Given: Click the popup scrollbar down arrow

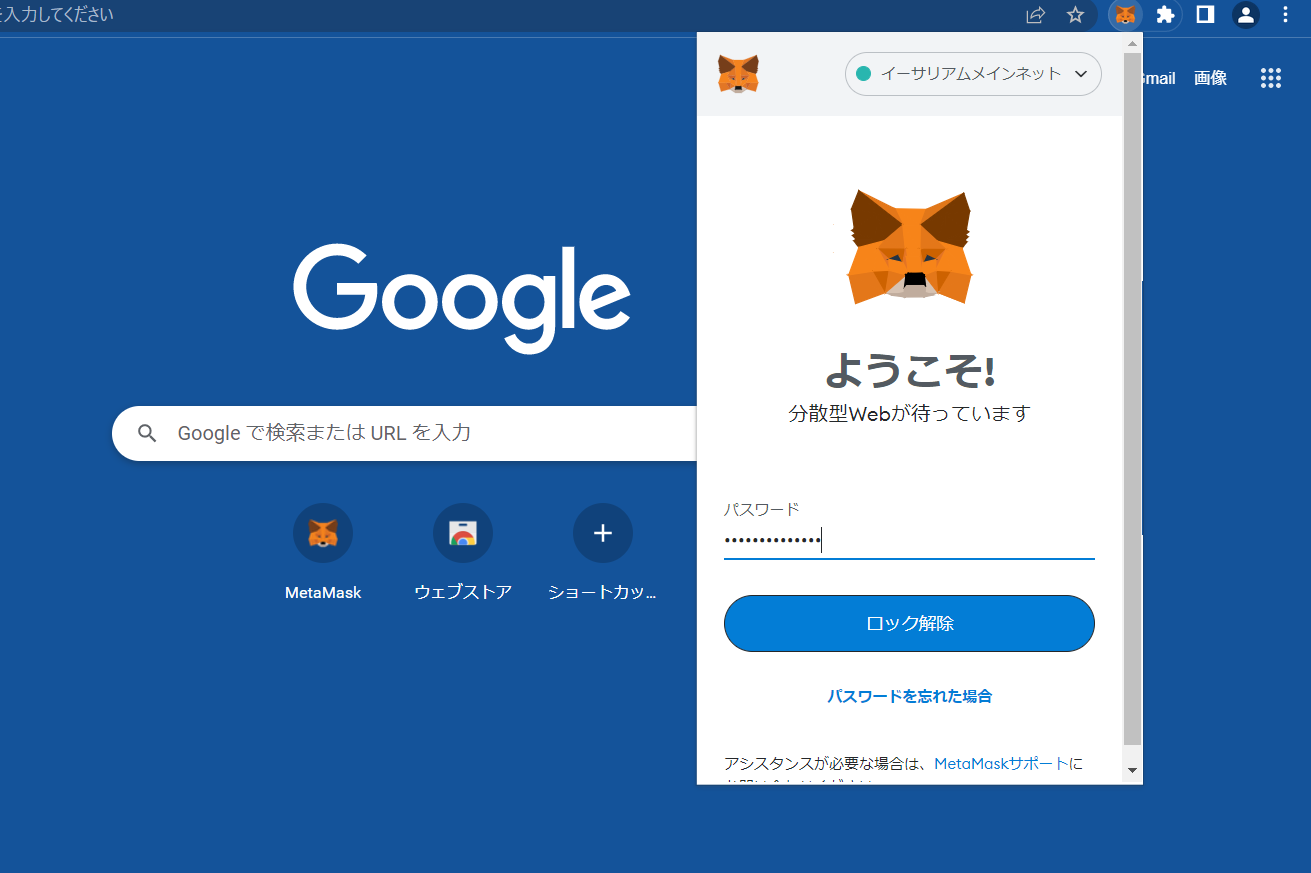Looking at the screenshot, I should (1132, 770).
